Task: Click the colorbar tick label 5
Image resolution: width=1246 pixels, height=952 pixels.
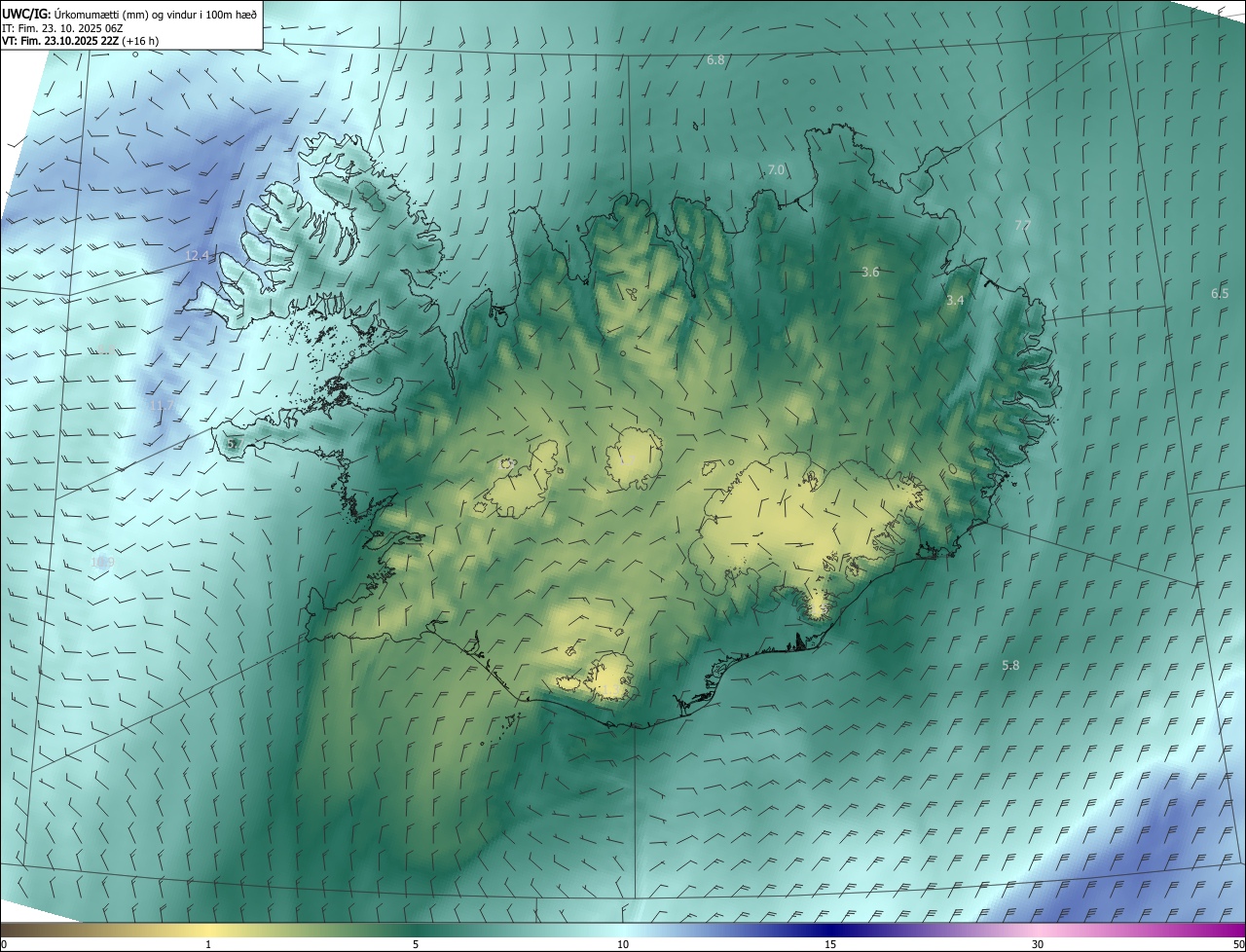Action: (416, 944)
